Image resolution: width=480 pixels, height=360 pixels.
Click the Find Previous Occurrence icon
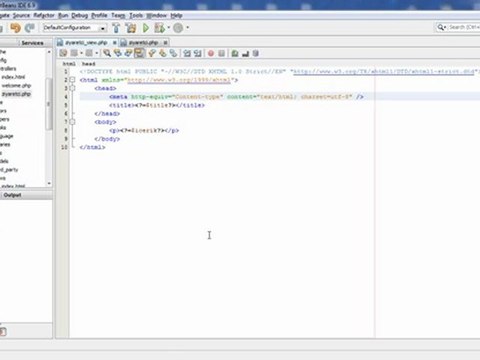point(118,53)
